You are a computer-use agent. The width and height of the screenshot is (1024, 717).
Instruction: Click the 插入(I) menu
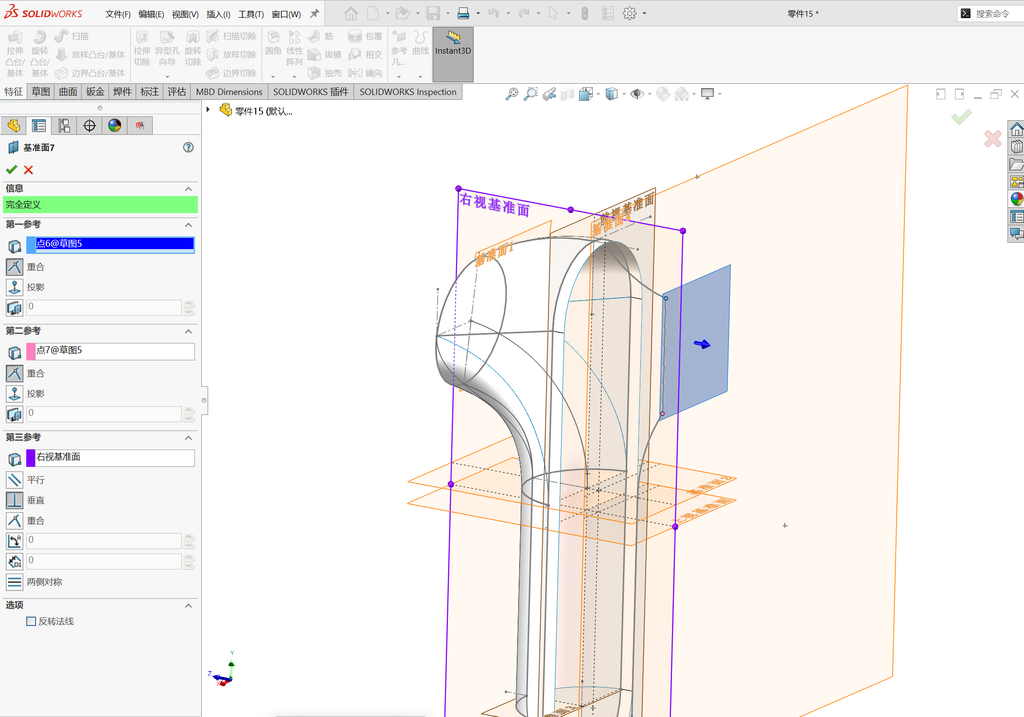[x=218, y=14]
